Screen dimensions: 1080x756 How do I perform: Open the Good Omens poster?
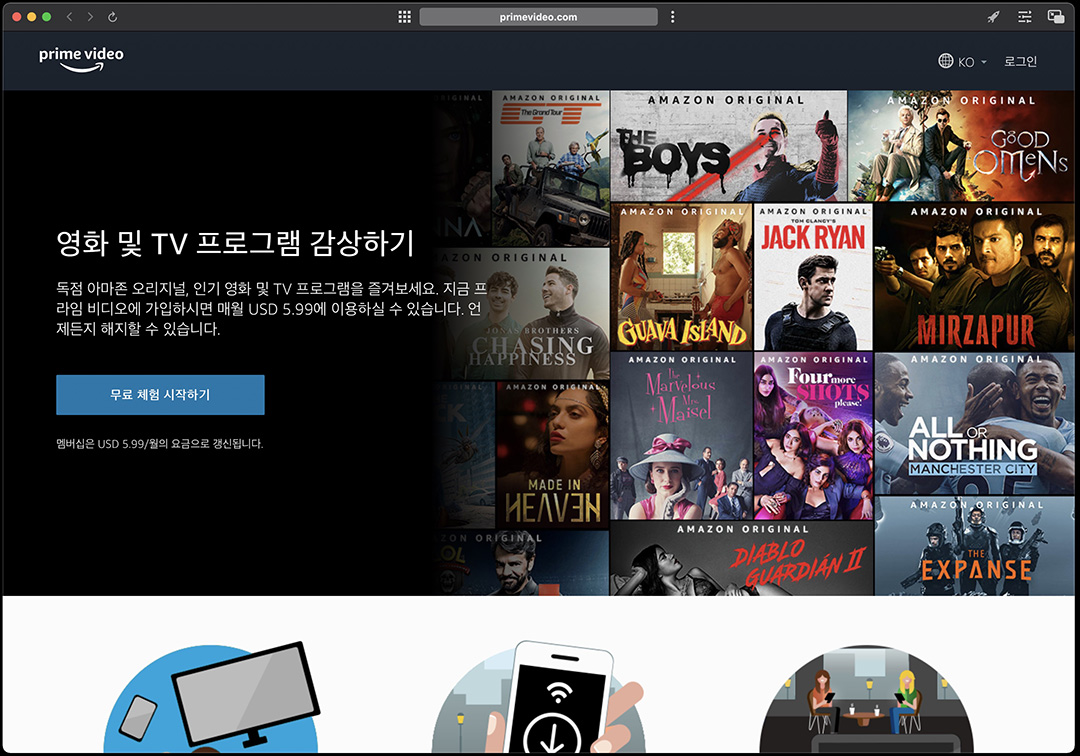click(x=961, y=146)
